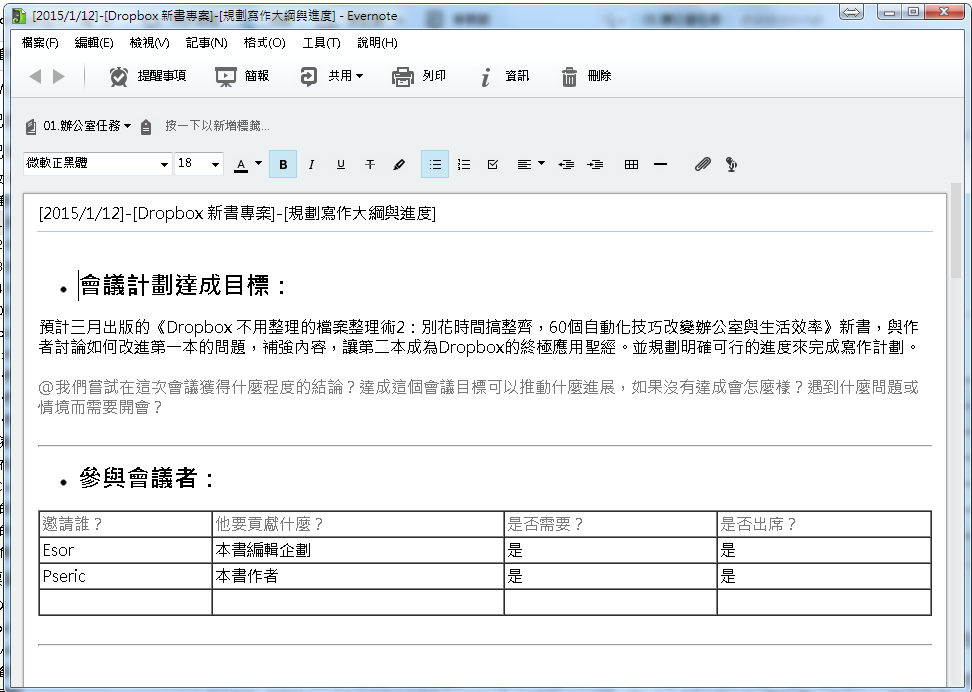Insert a table using the table icon
Viewport: 972px width, 692px height.
point(631,163)
